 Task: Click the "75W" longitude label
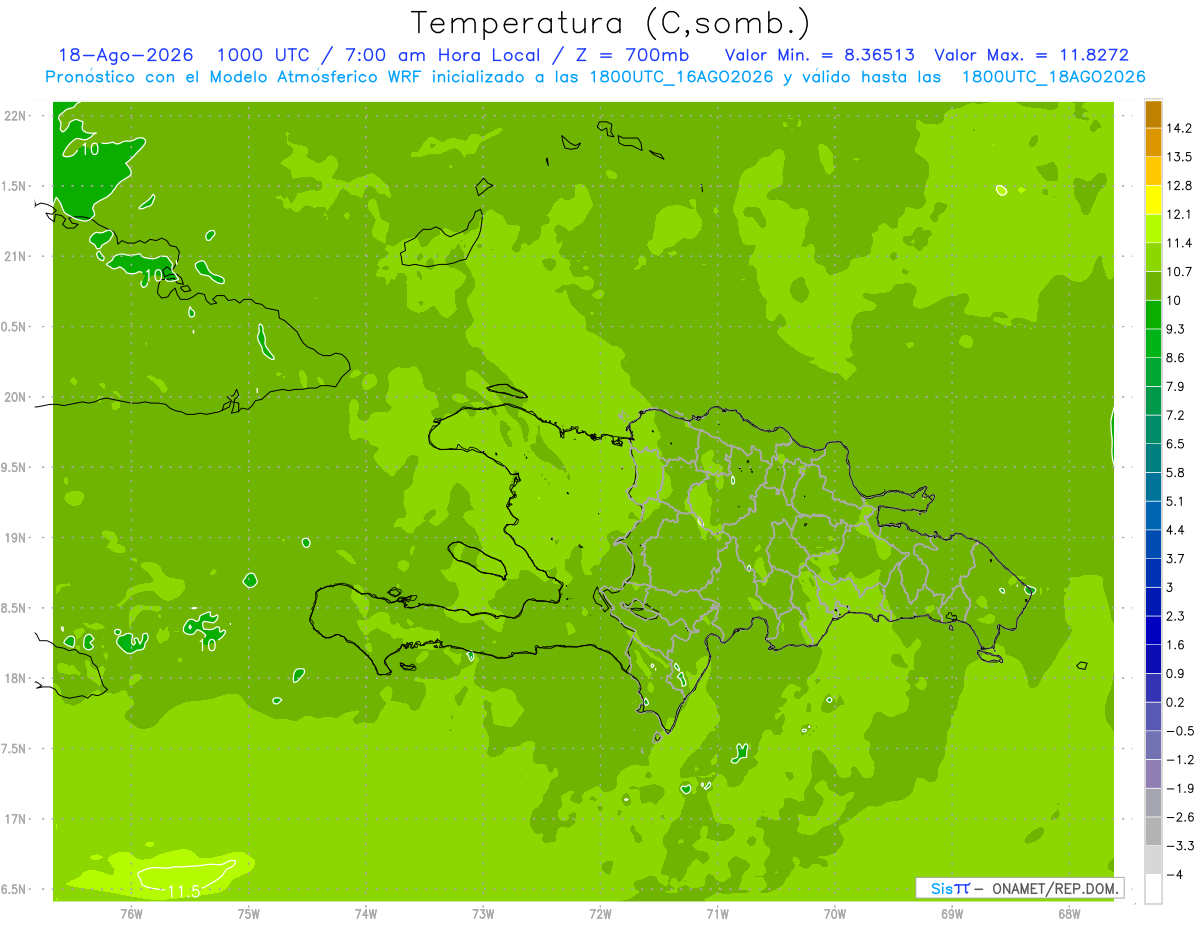click(248, 914)
